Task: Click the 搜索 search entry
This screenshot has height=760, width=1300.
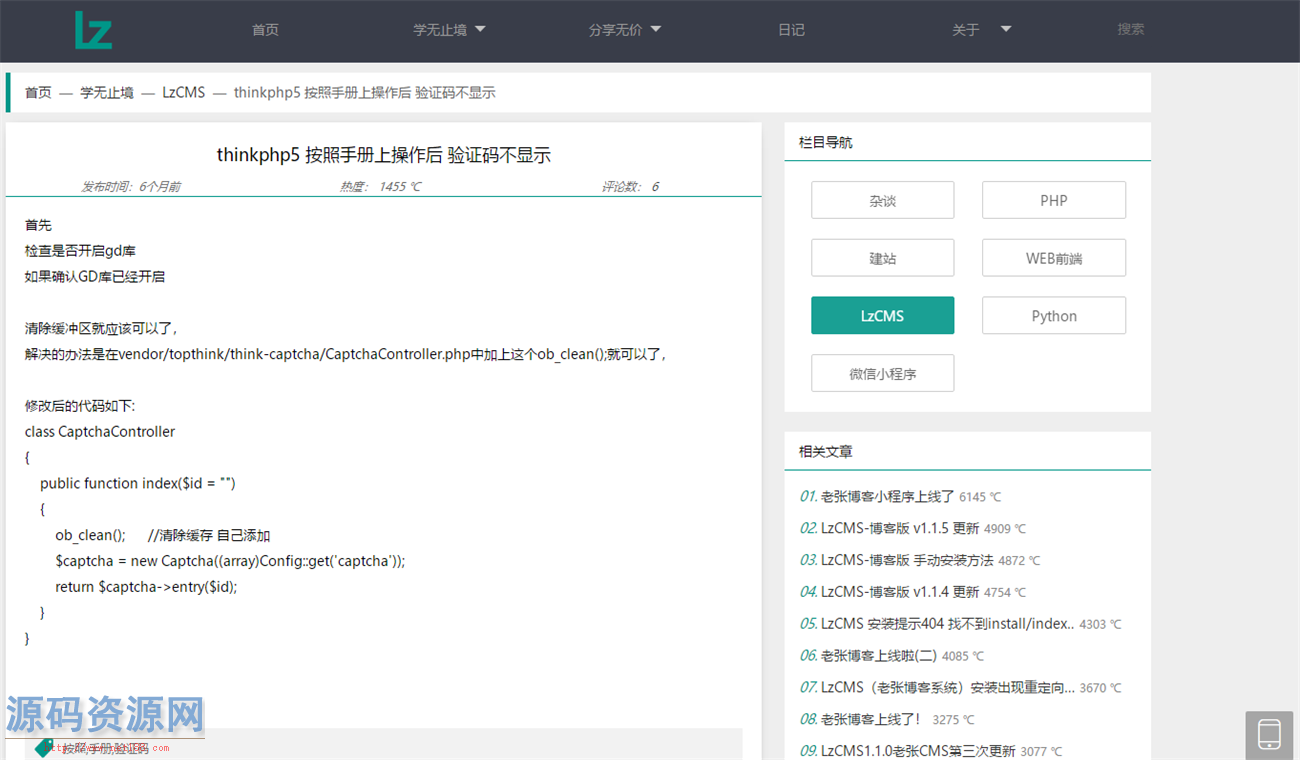Action: 1130,30
